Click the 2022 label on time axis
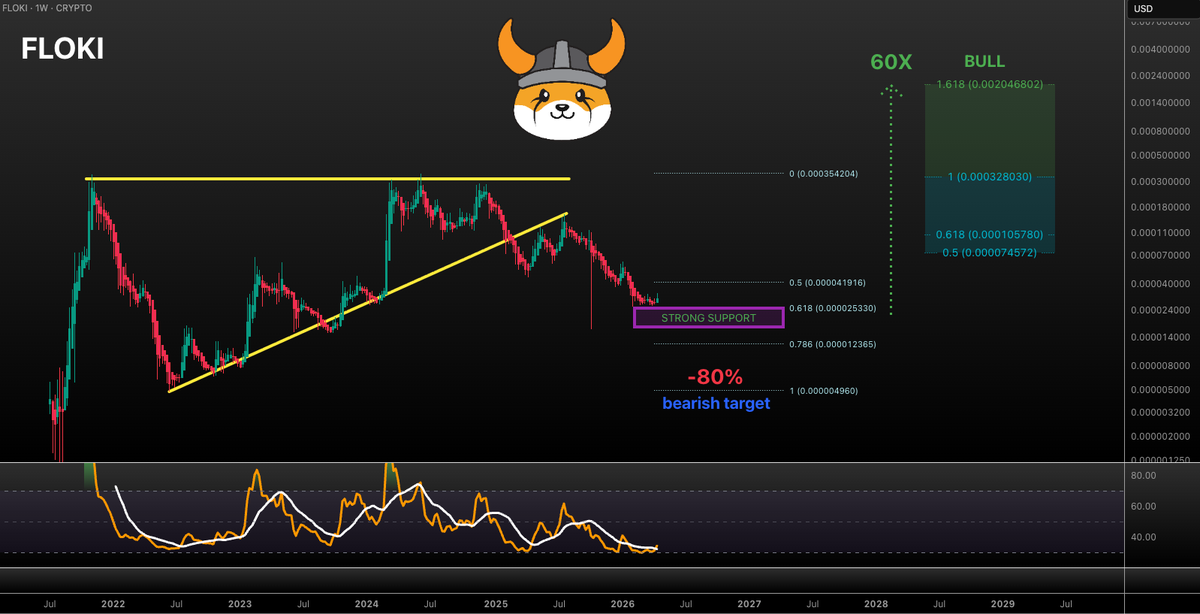Screen dimensions: 1200x614 click(112, 604)
